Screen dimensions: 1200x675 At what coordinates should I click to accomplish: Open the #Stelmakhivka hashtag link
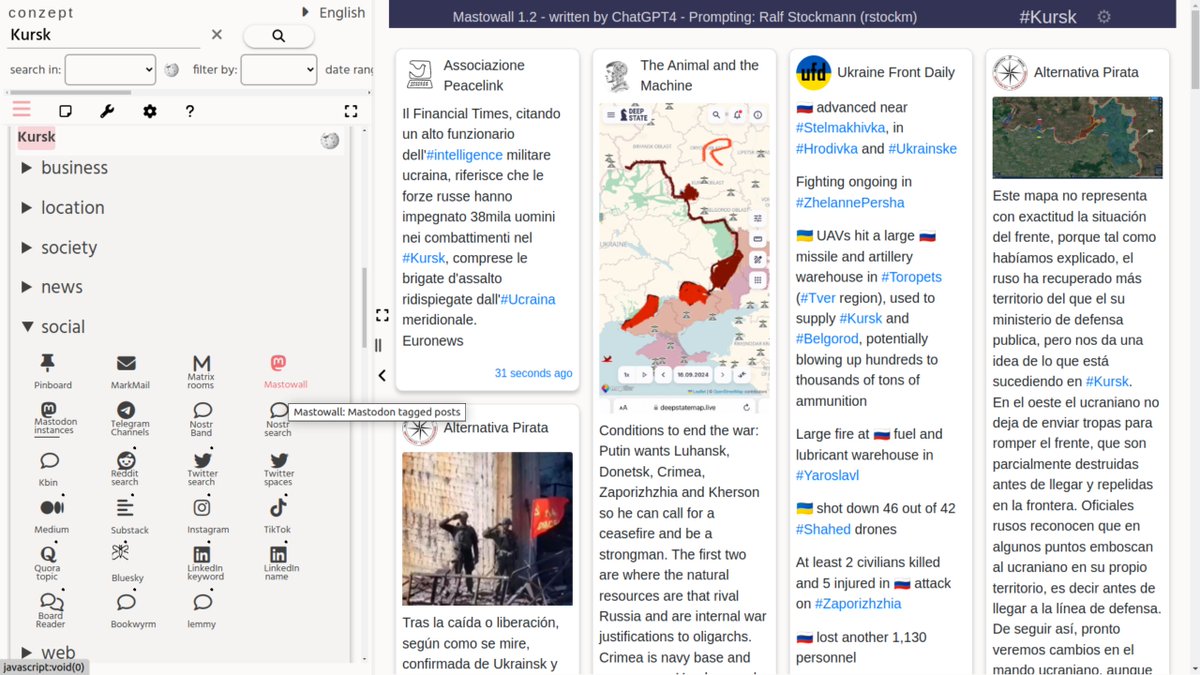tap(841, 128)
